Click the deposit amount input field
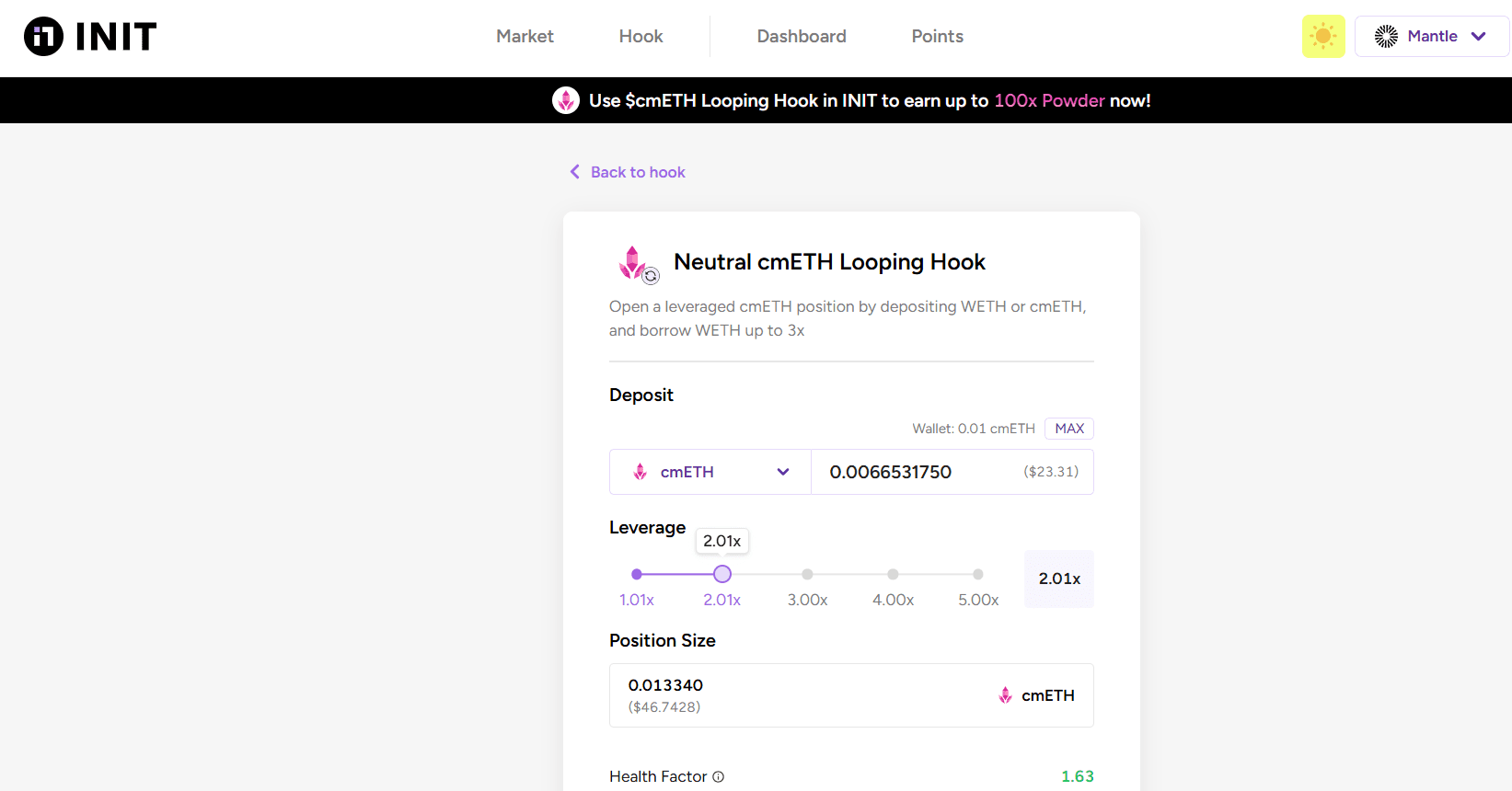This screenshot has height=791, width=1512. tap(920, 472)
